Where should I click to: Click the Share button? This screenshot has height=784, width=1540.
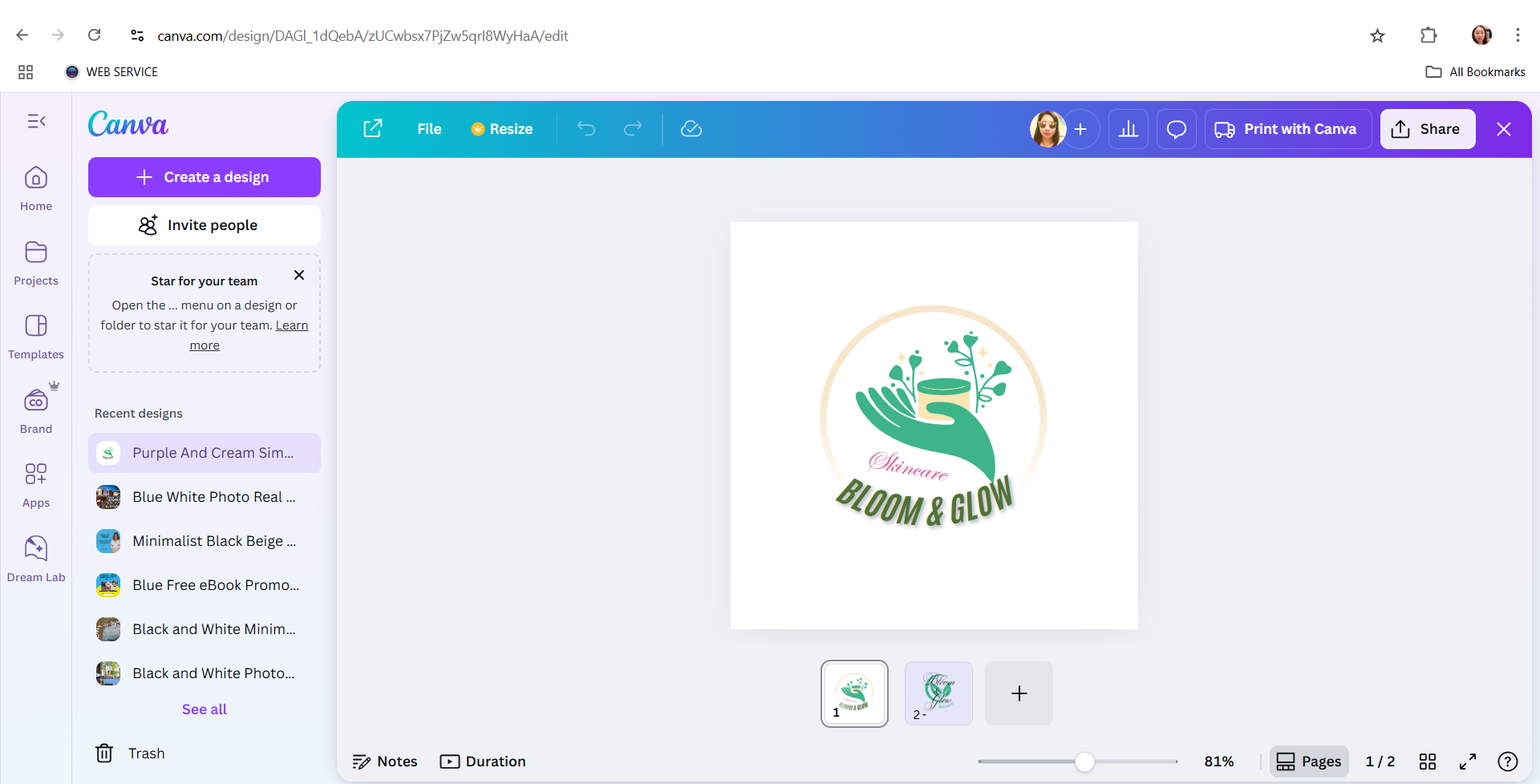click(x=1428, y=129)
